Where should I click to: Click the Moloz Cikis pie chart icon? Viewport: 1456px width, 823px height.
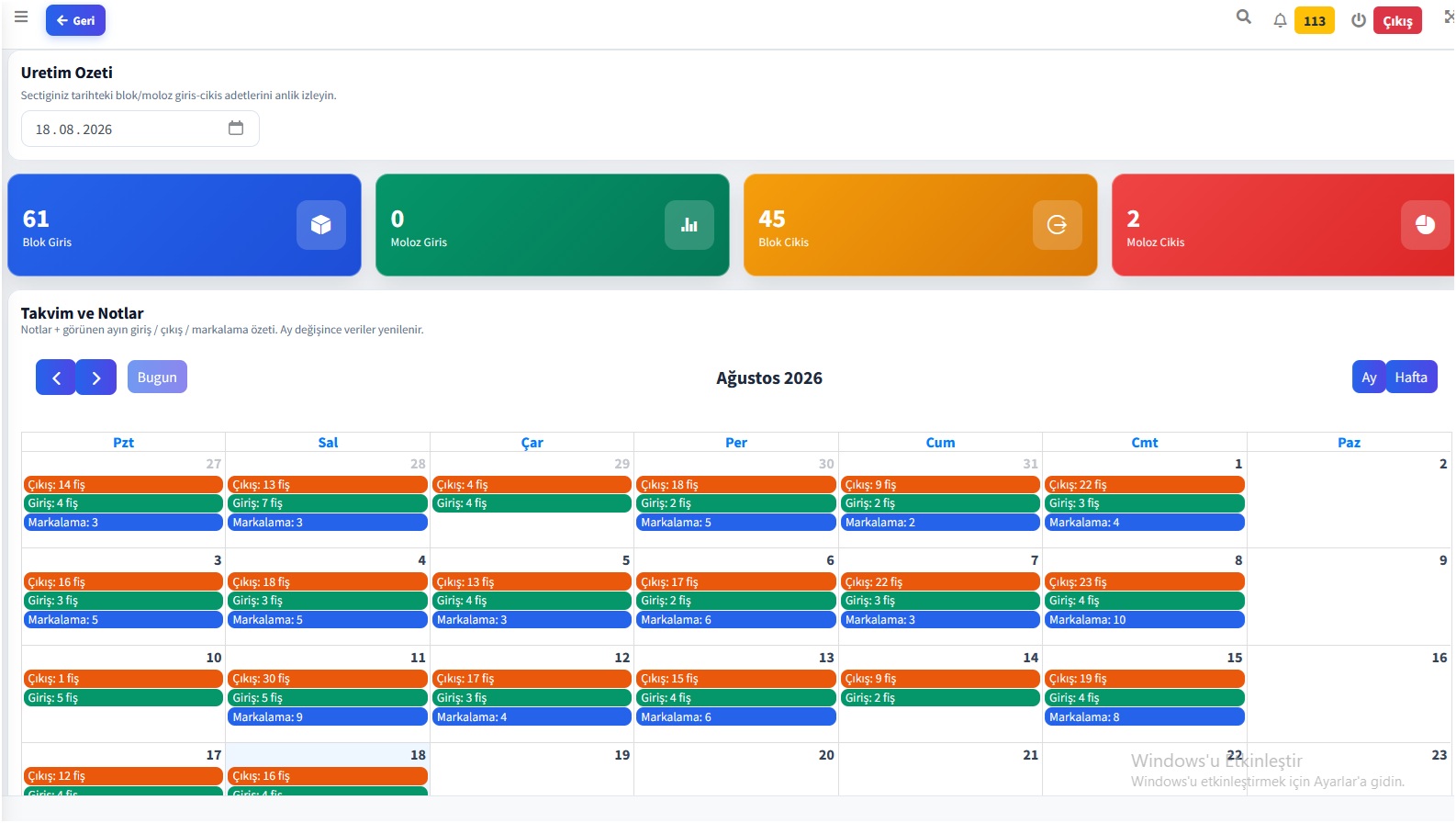click(1426, 225)
